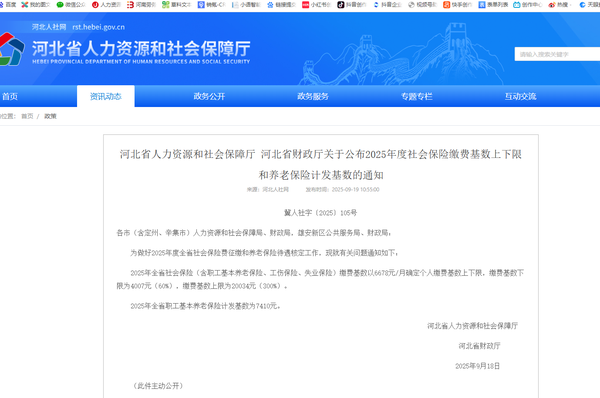Click the 首页 breadcrumb link
The width and height of the screenshot is (600, 398).
27,116
